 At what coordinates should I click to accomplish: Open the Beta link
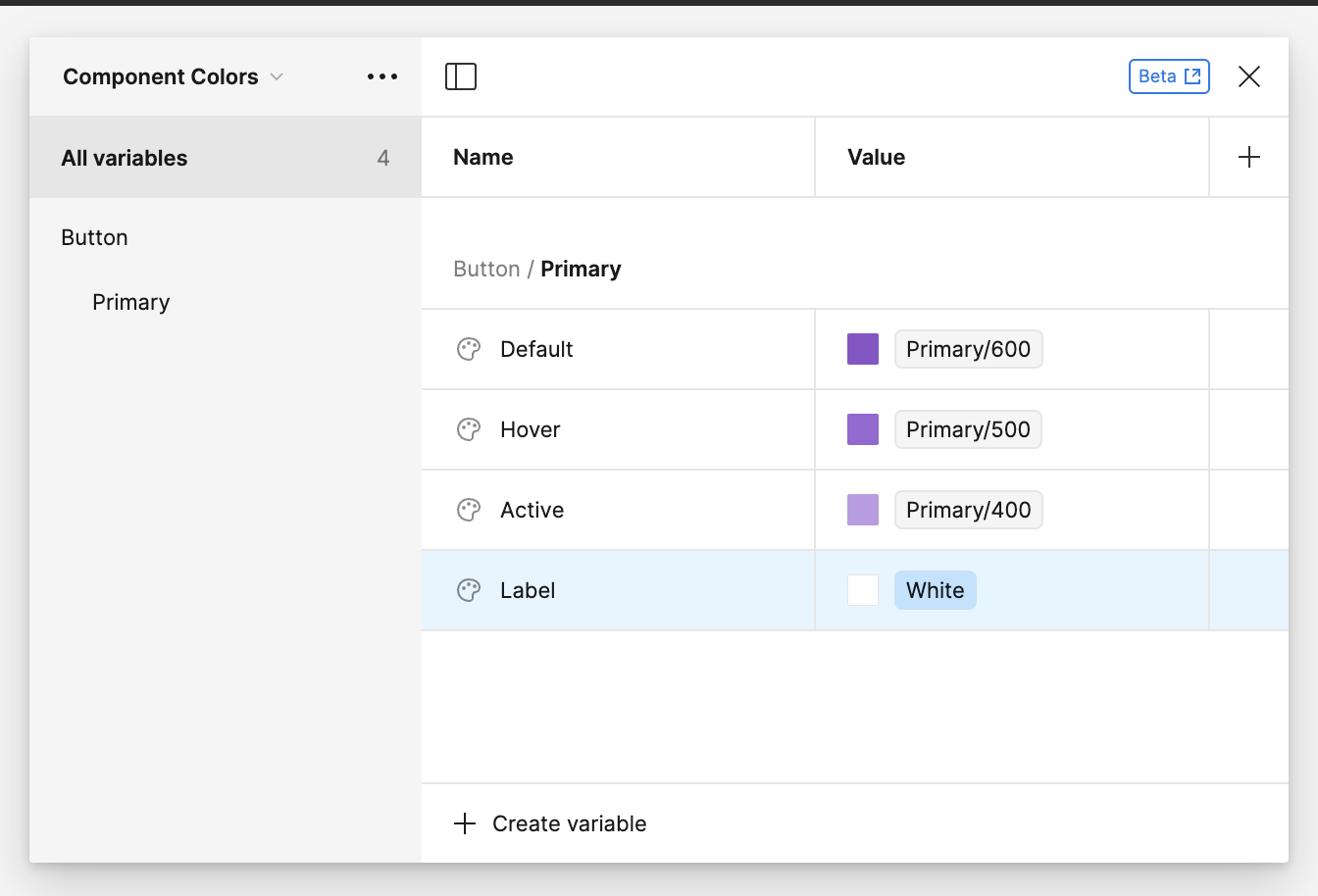(x=1169, y=75)
